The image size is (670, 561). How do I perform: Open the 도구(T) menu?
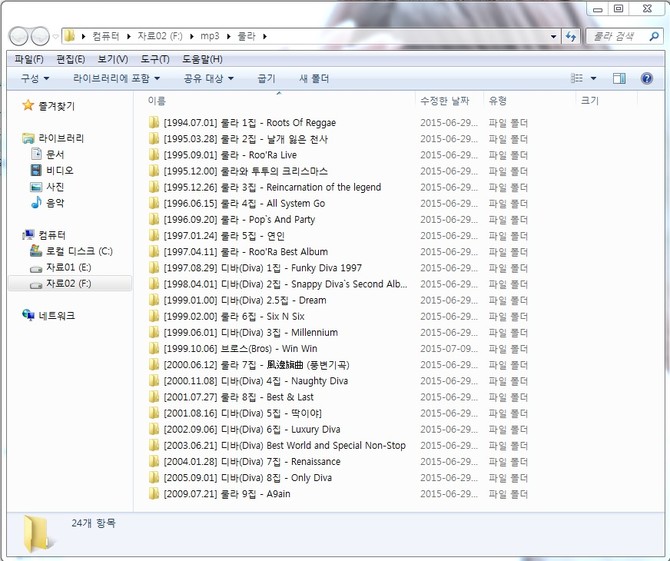pyautogui.click(x=155, y=59)
